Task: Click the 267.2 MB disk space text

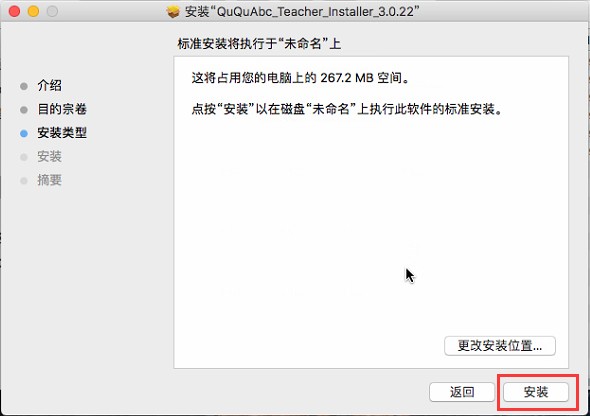Action: pyautogui.click(x=347, y=78)
